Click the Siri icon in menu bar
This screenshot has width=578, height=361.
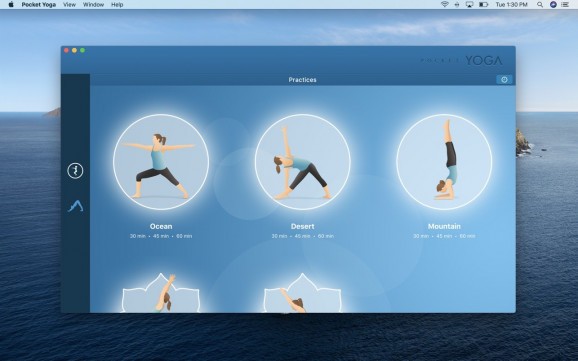pos(553,4)
